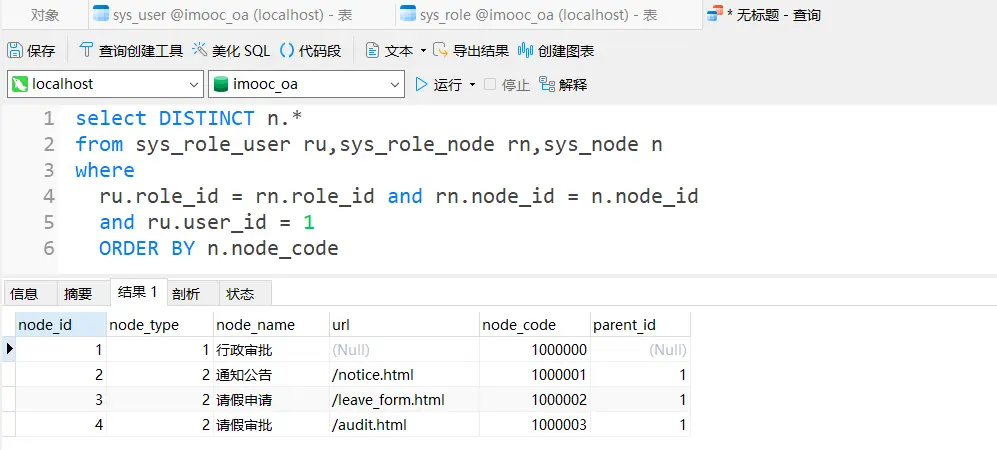Viewport: 997px width, 450px height.
Task: Click the Create Chart (创建图表) icon
Action: 525,51
